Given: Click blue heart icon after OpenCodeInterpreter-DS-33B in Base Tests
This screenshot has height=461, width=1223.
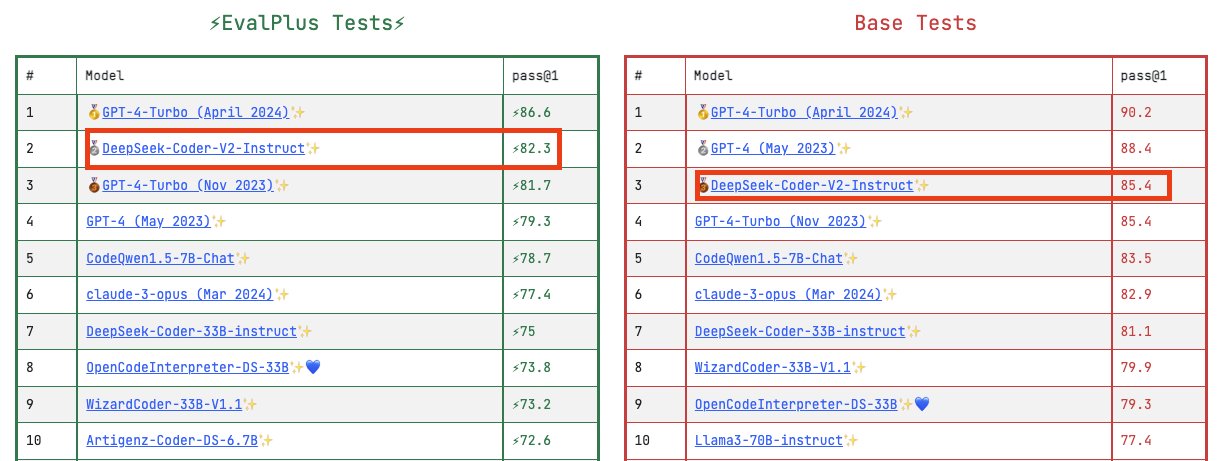Looking at the screenshot, I should (921, 404).
